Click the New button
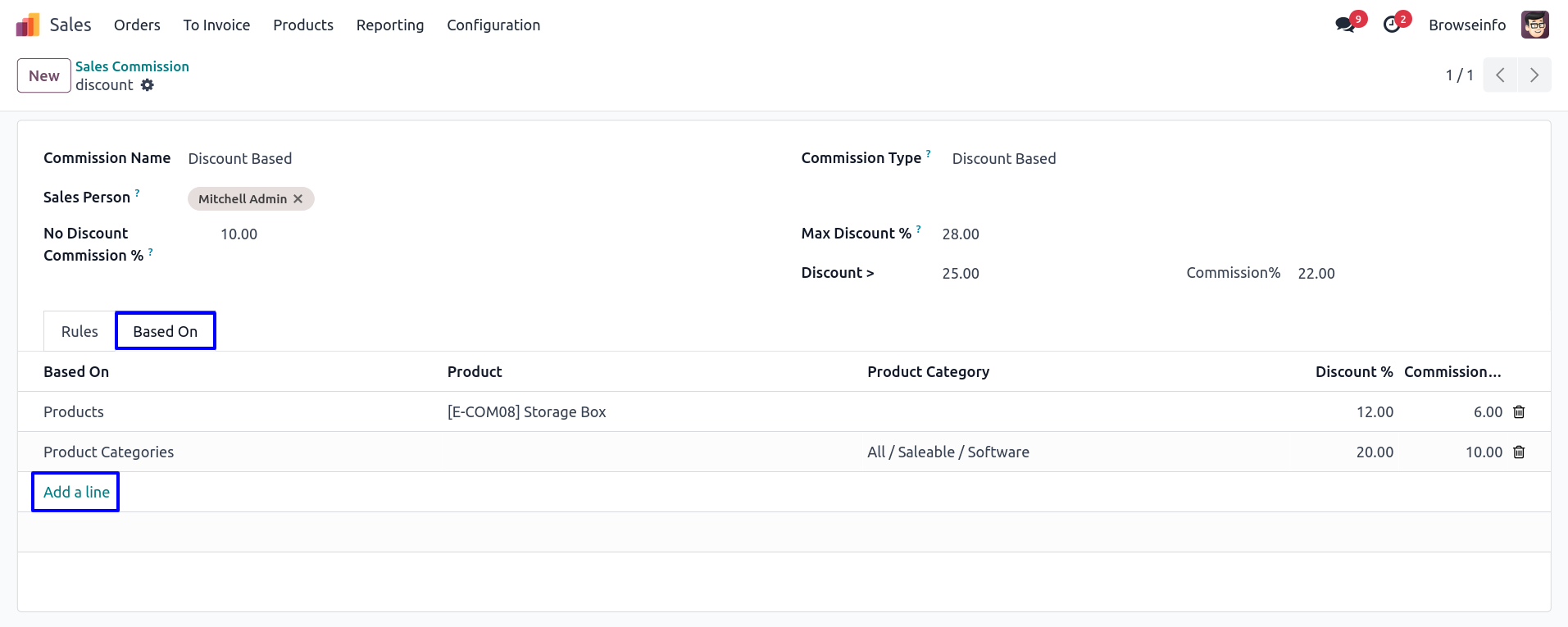1568x627 pixels. click(x=44, y=76)
